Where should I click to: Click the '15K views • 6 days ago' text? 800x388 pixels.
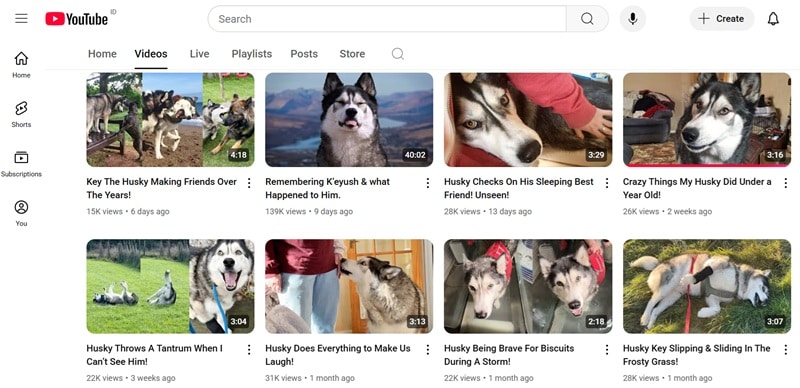click(x=128, y=211)
